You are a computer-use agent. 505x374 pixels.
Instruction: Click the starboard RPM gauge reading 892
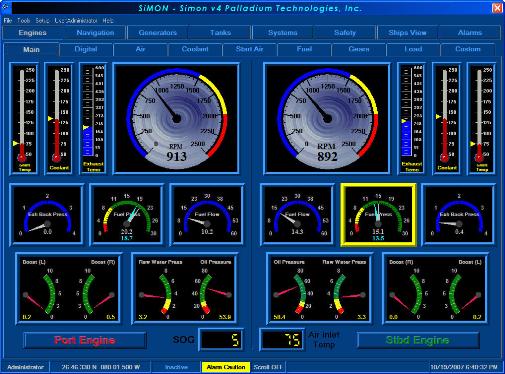tap(327, 118)
